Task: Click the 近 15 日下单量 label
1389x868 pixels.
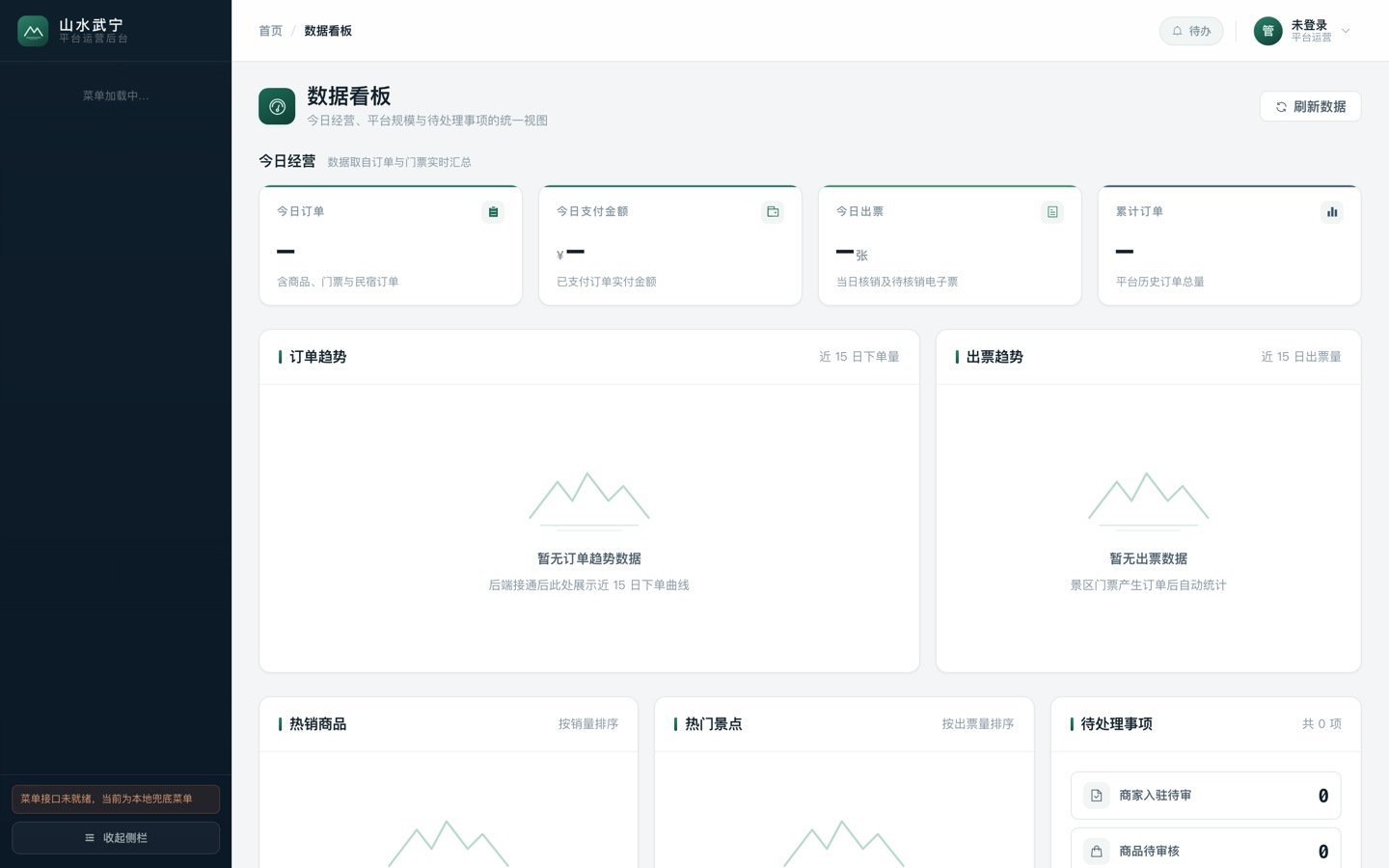Action: pos(859,357)
